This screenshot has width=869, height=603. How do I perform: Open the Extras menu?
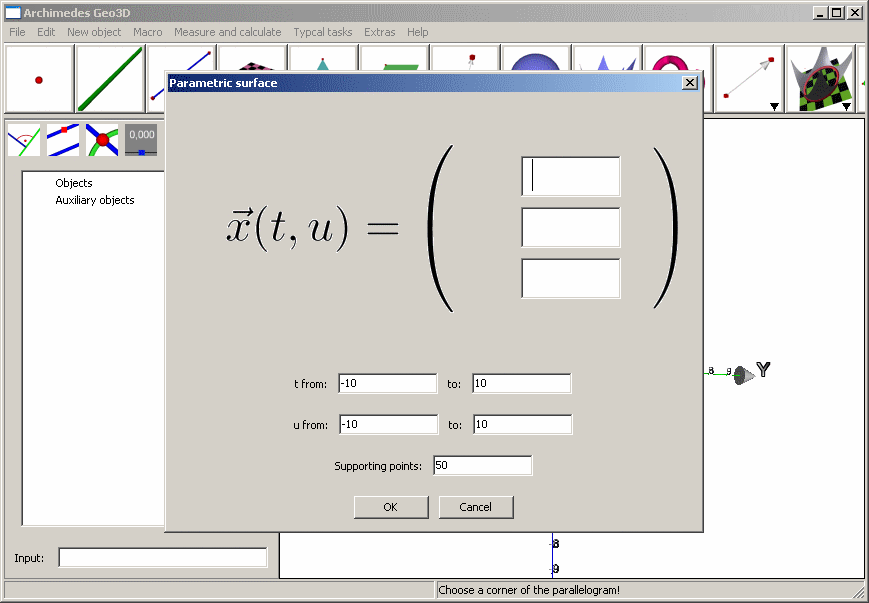click(x=379, y=32)
